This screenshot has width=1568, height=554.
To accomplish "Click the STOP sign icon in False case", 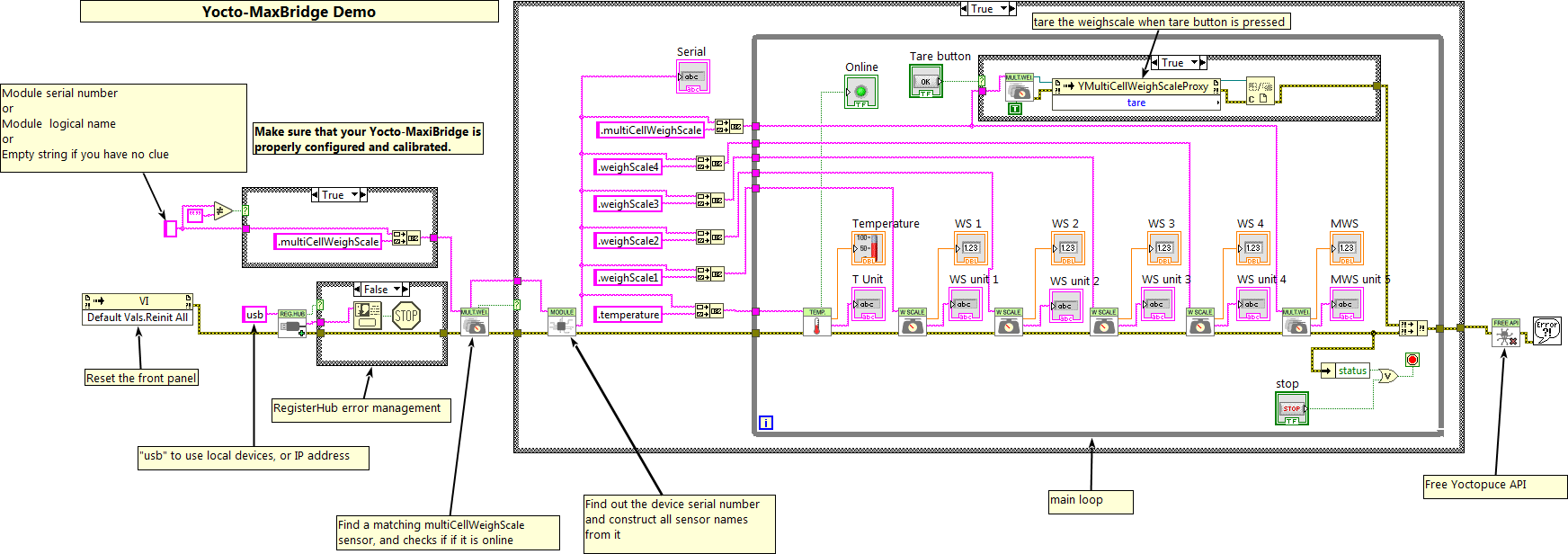I will (x=406, y=316).
